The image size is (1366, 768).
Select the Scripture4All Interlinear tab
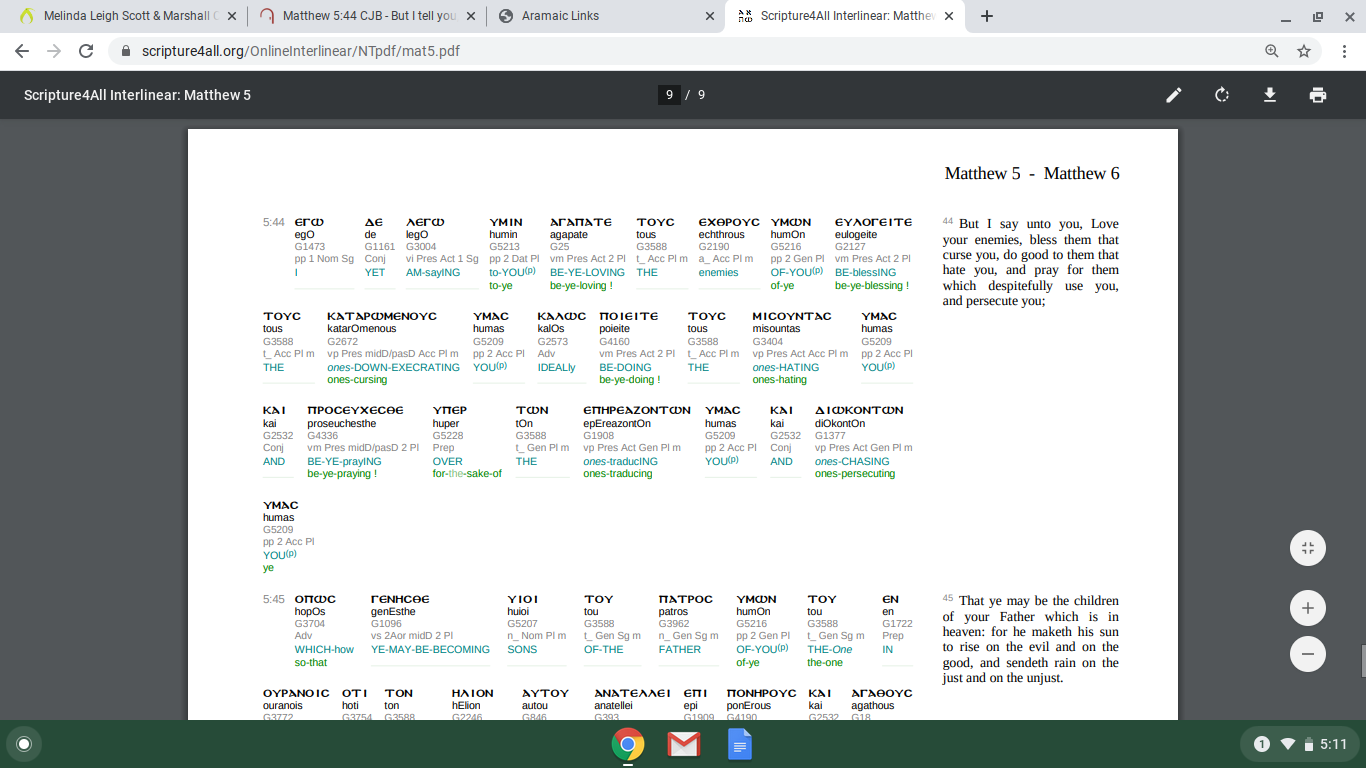tap(845, 16)
